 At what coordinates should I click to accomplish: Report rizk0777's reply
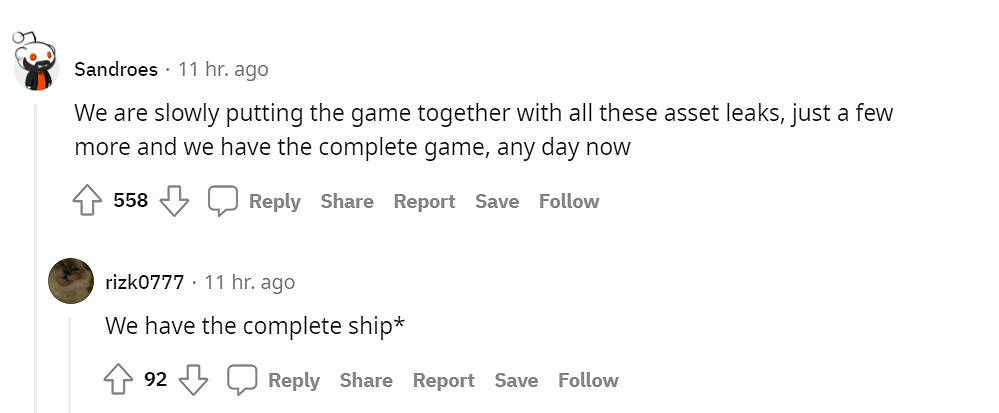[443, 380]
